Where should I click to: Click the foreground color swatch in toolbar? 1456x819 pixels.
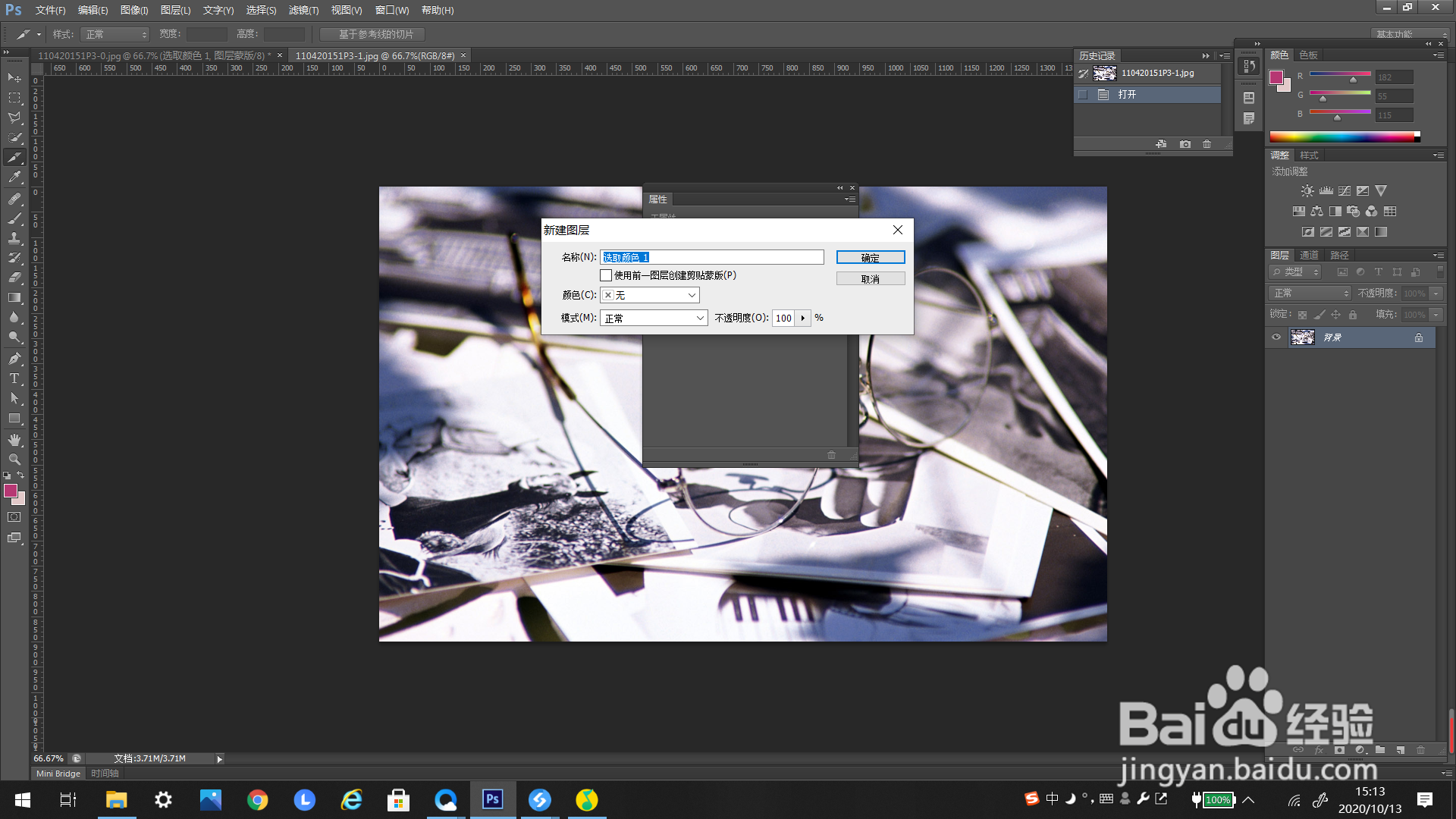11,491
